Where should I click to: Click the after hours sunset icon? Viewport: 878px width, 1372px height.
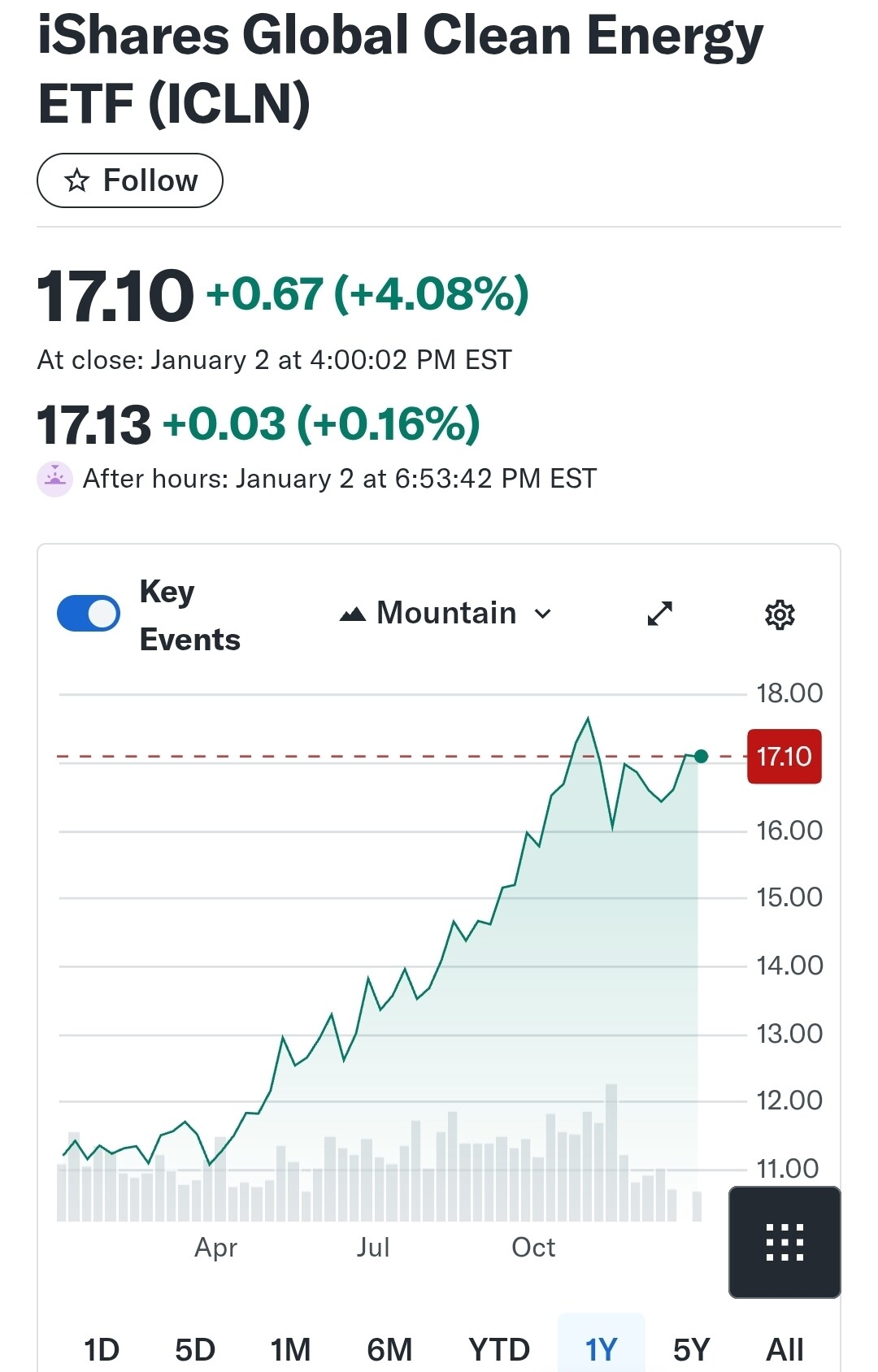55,479
